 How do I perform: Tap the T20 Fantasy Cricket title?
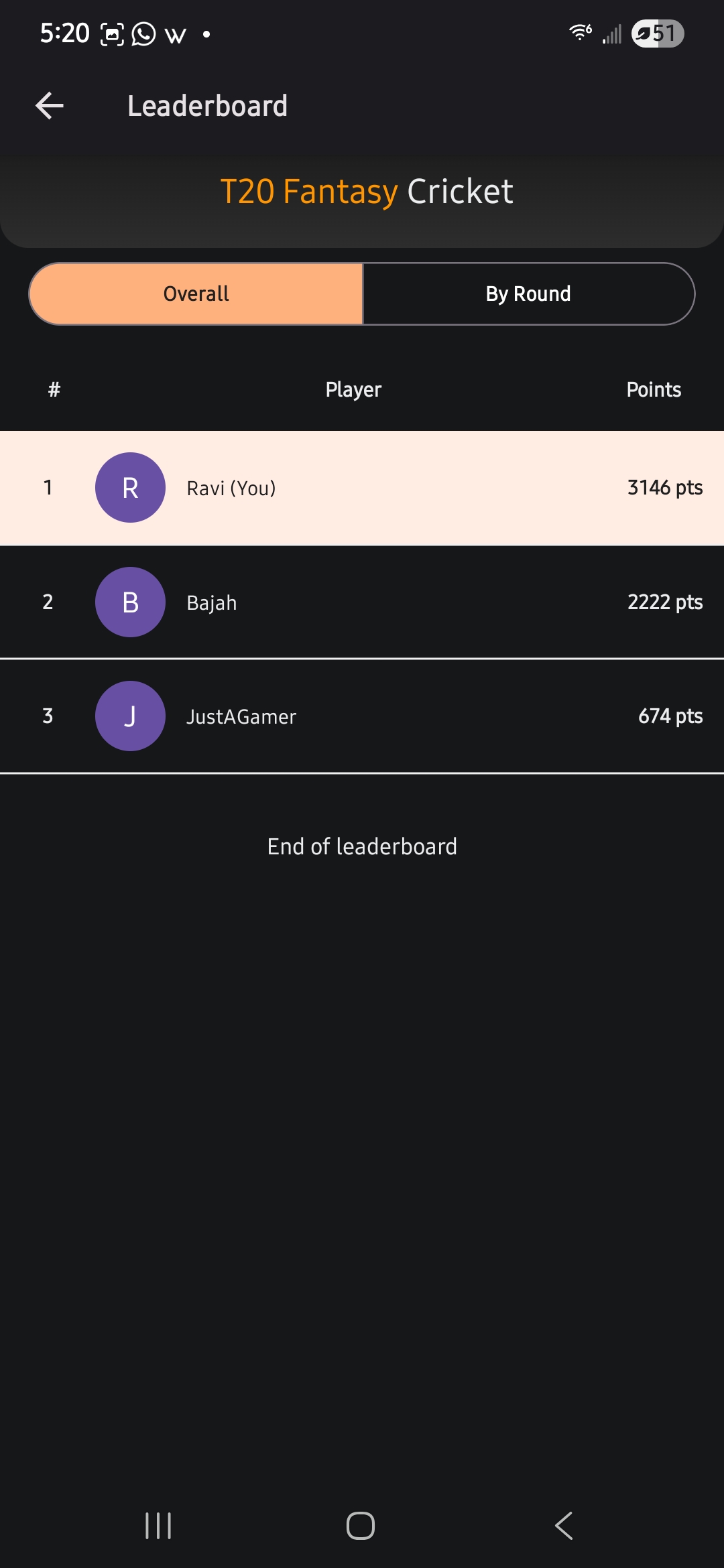[x=367, y=192]
